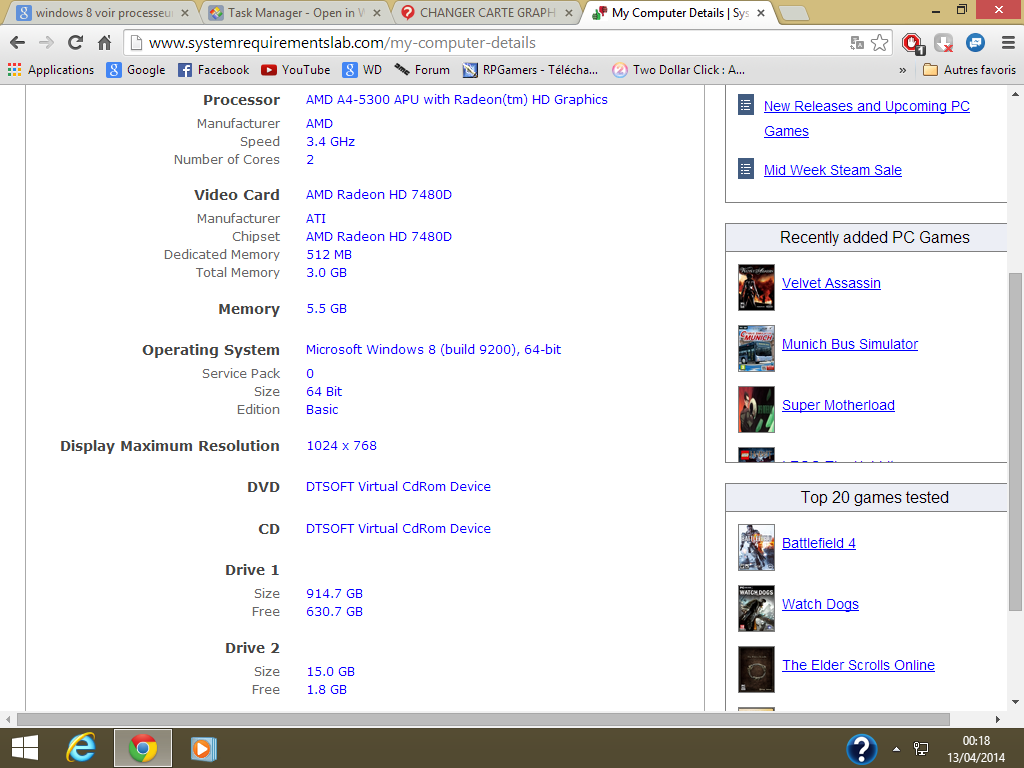1024x768 pixels.
Task: Click the translate page icon in address bar
Action: pos(857,43)
